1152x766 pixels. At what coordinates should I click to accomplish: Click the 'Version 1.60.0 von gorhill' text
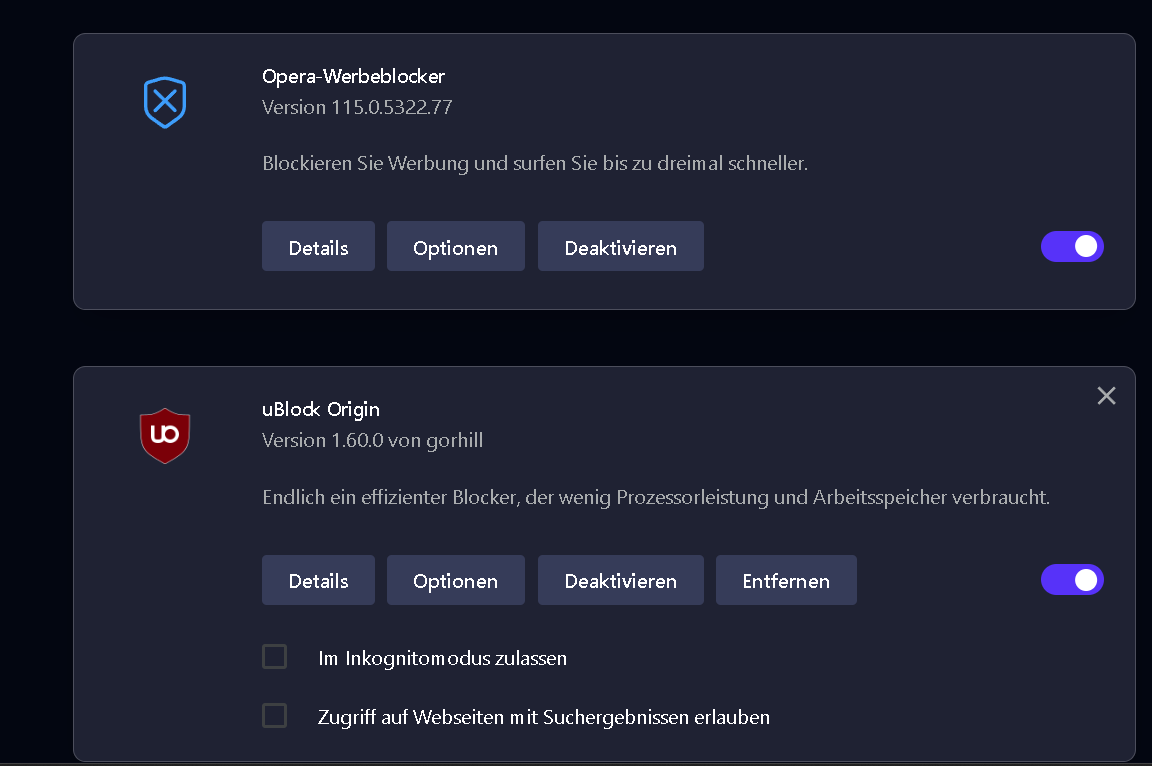coord(372,440)
